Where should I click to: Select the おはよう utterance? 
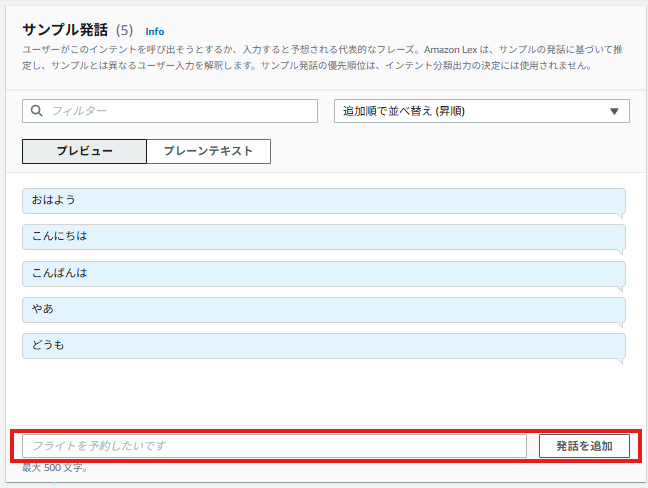coord(324,201)
